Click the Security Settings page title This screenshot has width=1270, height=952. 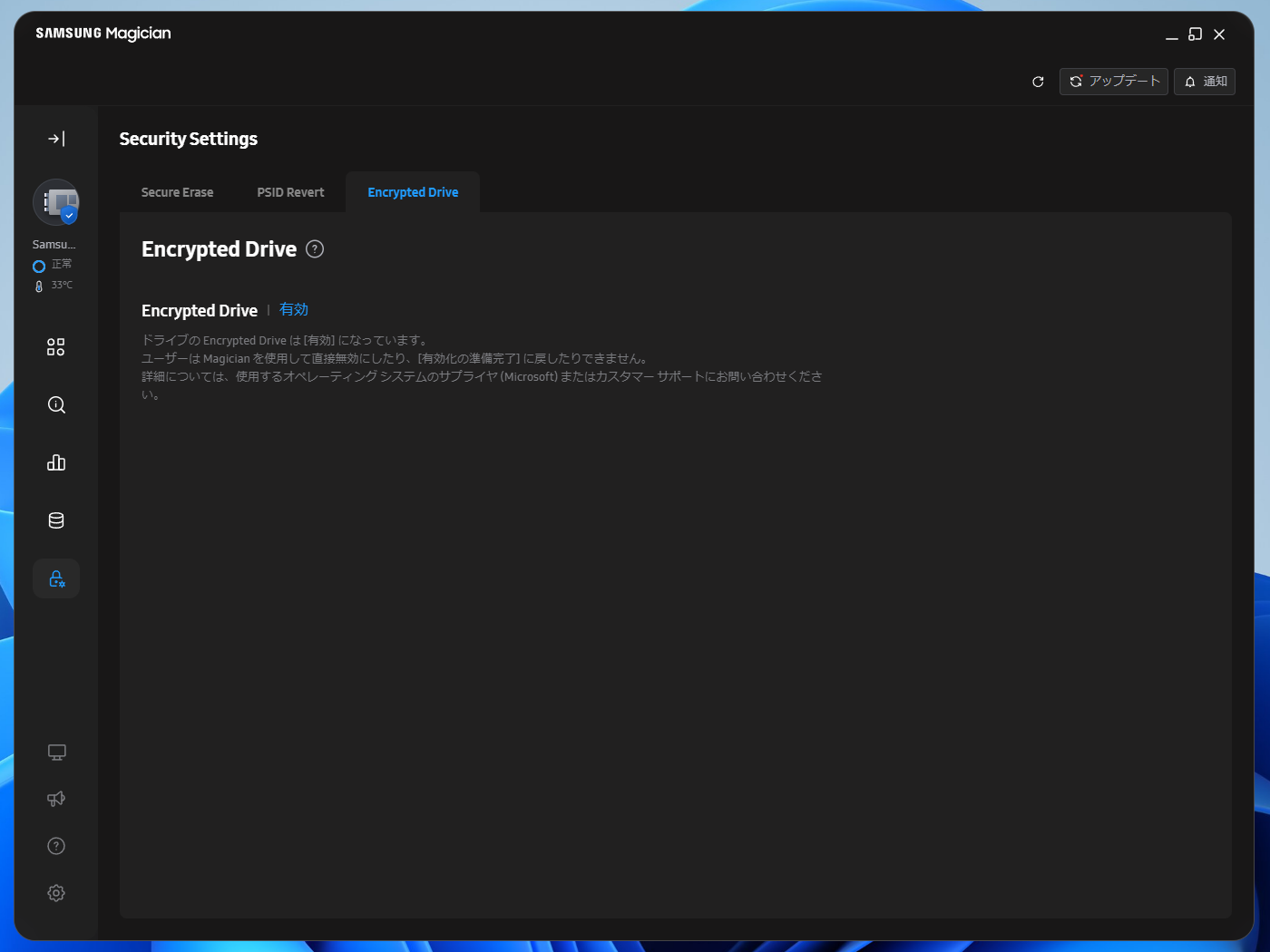coord(189,139)
